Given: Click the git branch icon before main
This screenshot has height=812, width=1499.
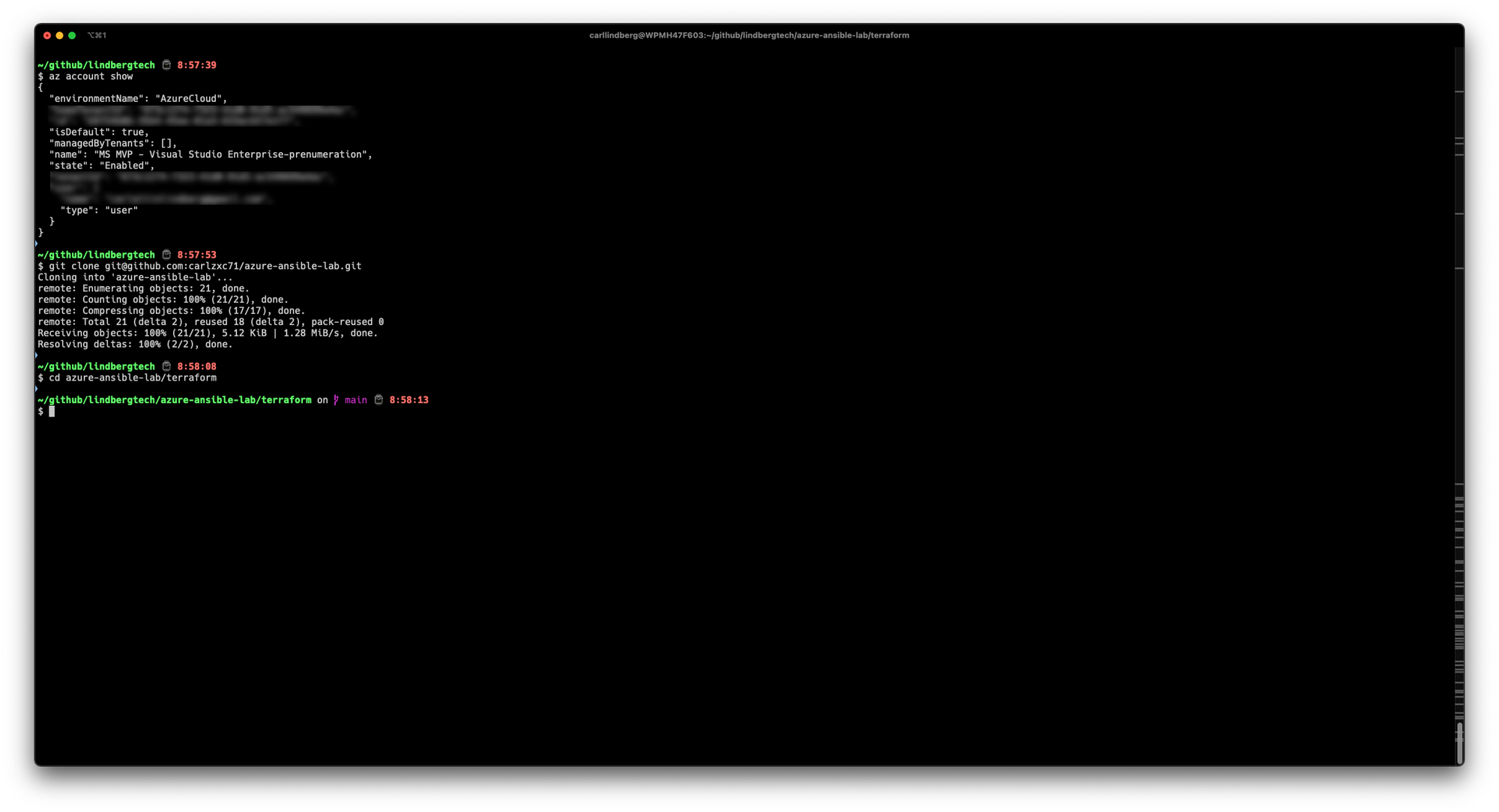Looking at the screenshot, I should 336,400.
